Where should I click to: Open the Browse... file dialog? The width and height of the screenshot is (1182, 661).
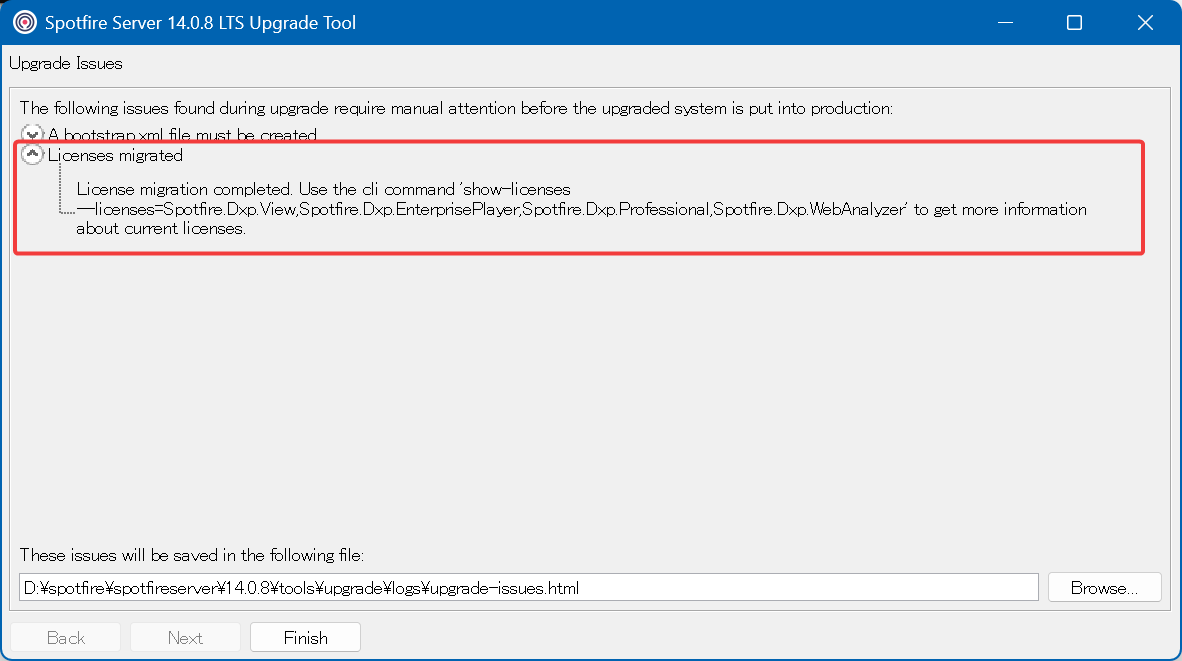(x=1104, y=588)
